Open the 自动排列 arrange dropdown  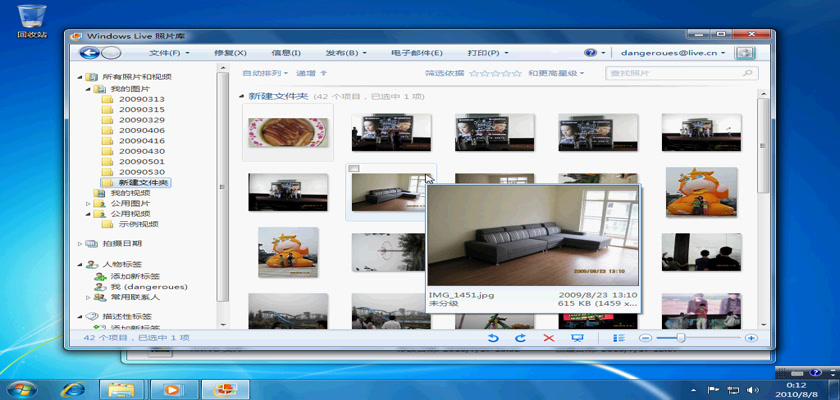click(x=265, y=73)
